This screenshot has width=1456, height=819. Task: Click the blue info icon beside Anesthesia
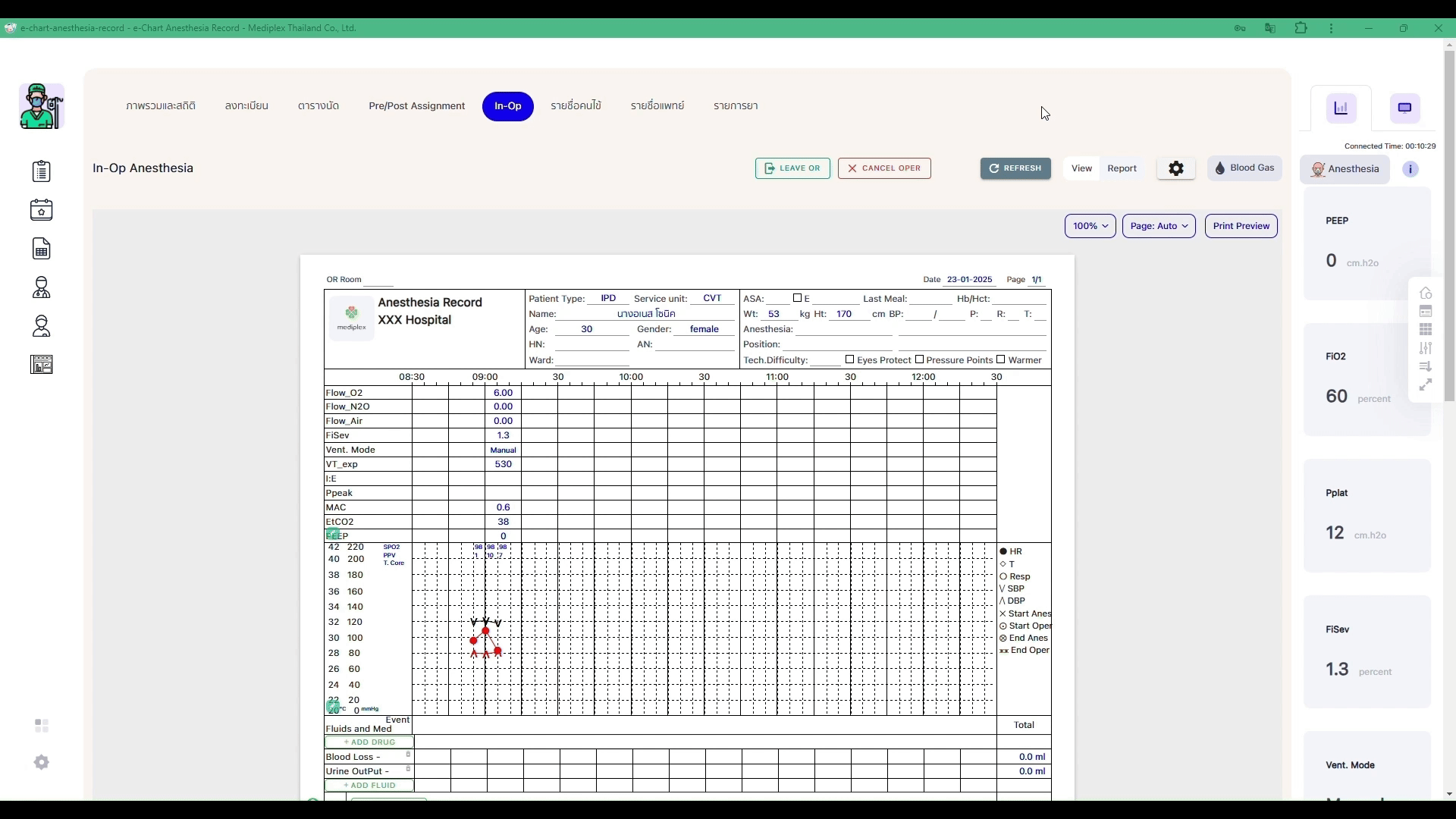click(x=1410, y=169)
